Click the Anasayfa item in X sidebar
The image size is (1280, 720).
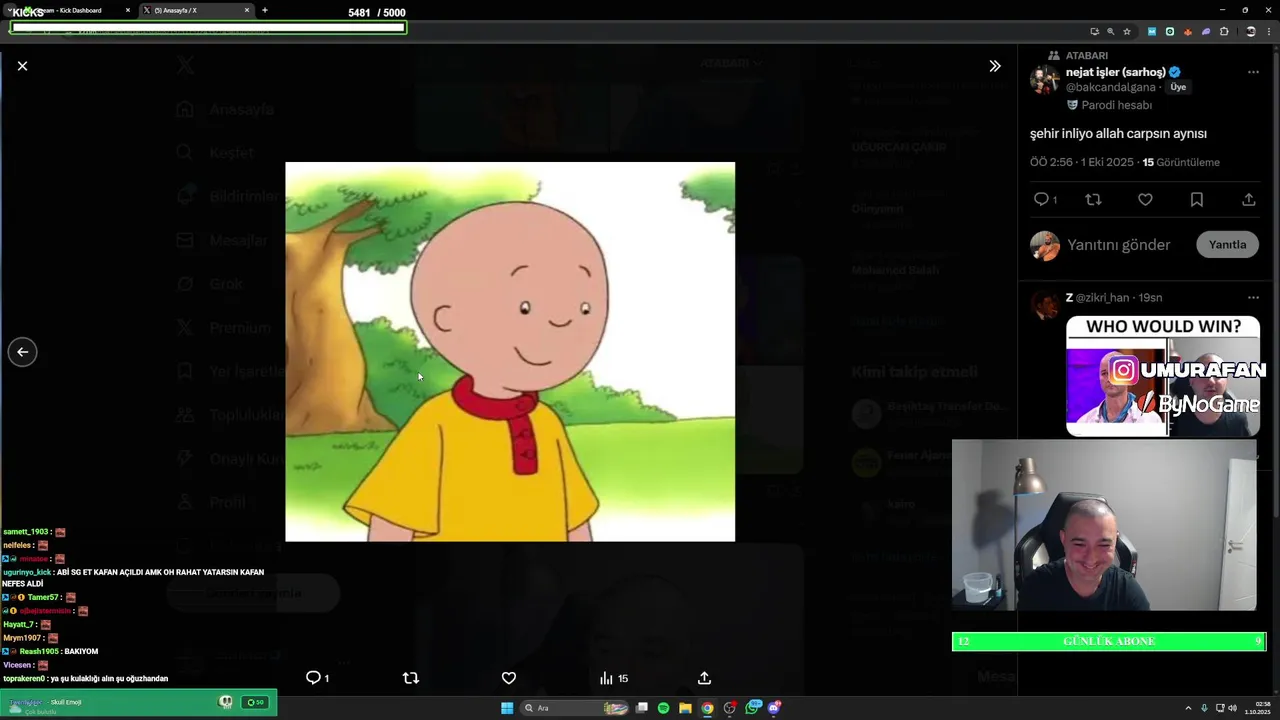225,109
